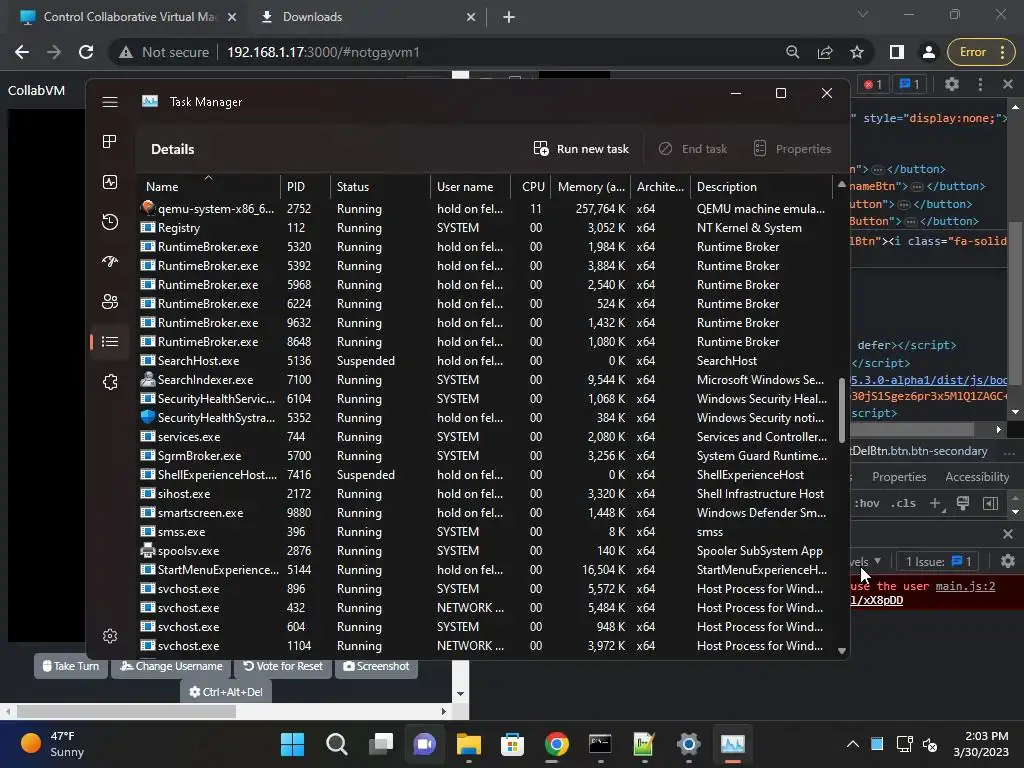
Task: Click Properties button in Task Manager toolbar
Action: pos(792,149)
